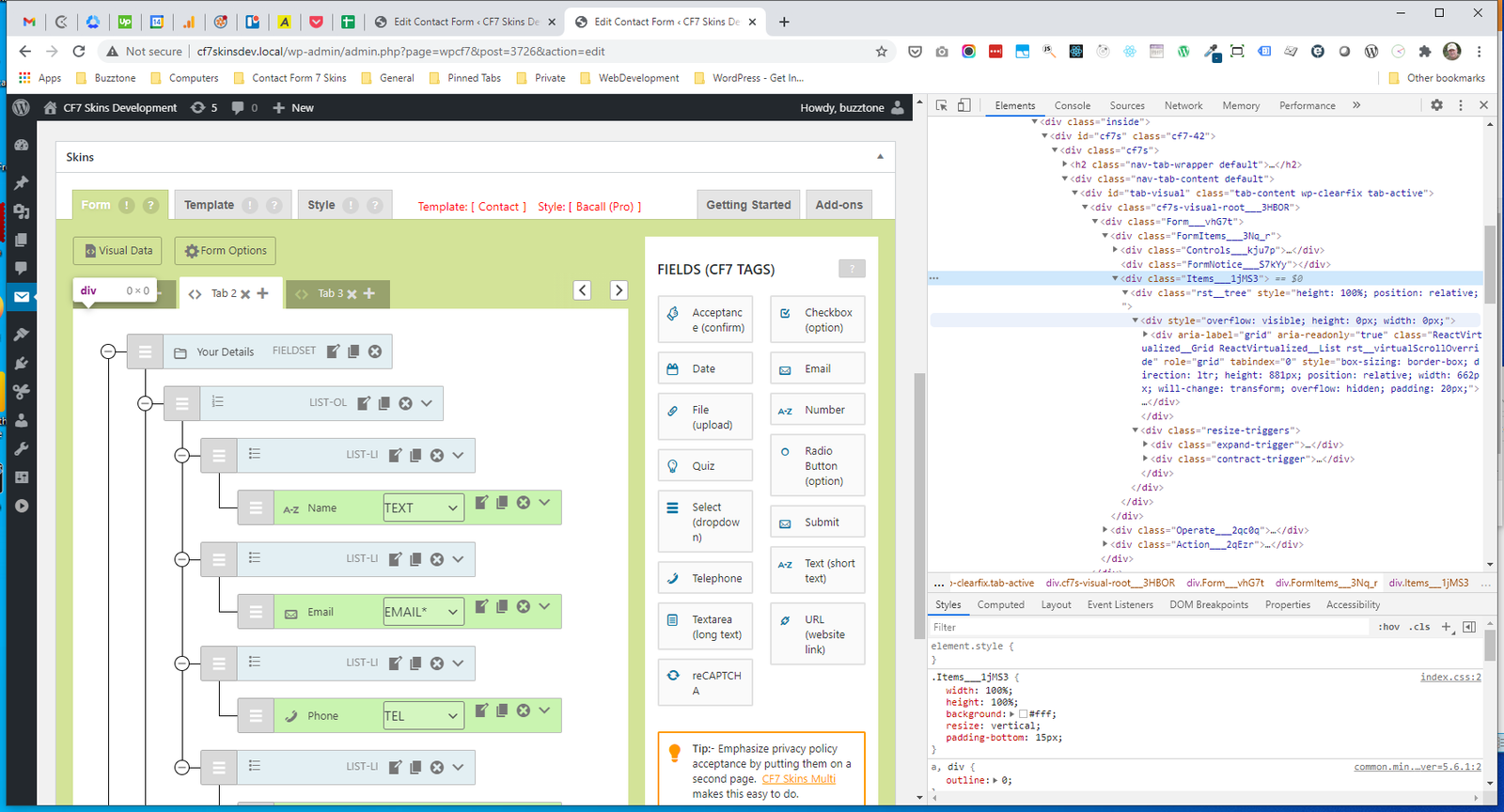1504x812 pixels.
Task: Close Tab 3 with its X icon
Action: point(352,294)
